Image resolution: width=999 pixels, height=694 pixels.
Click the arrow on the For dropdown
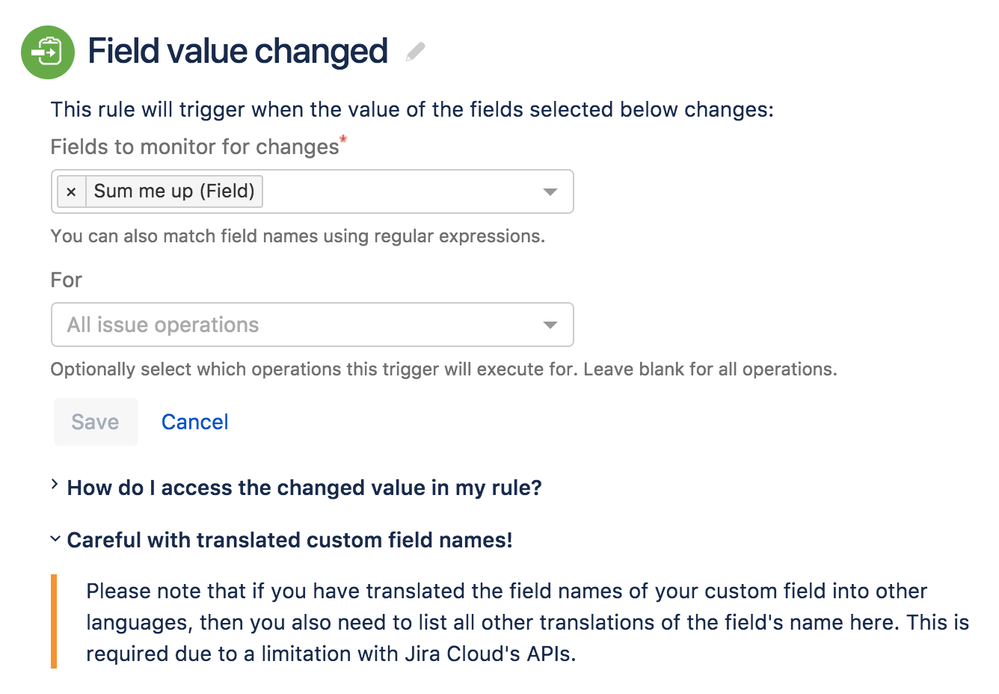(x=550, y=325)
